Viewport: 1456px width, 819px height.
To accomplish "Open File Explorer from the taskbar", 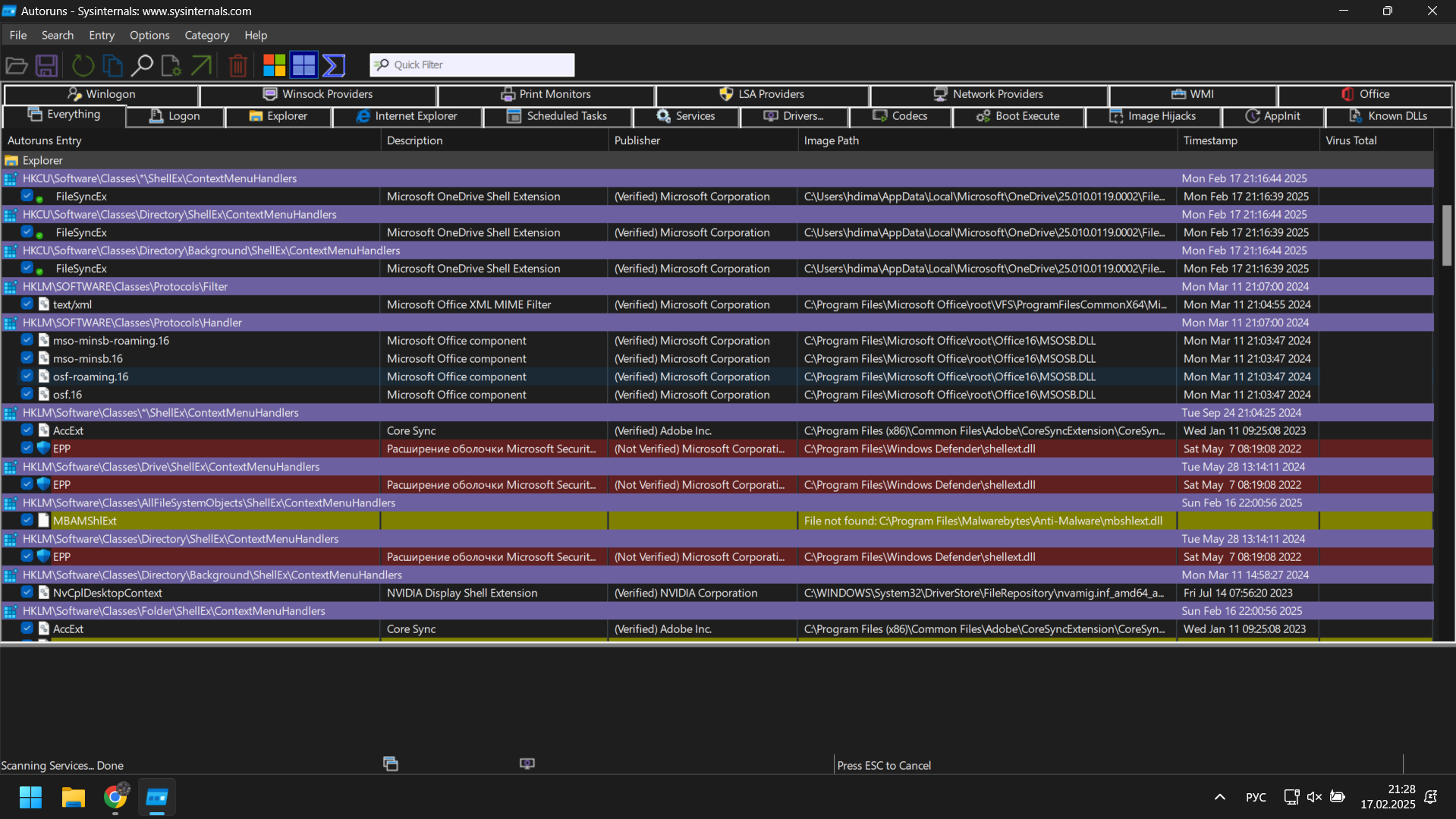I will pos(74,798).
